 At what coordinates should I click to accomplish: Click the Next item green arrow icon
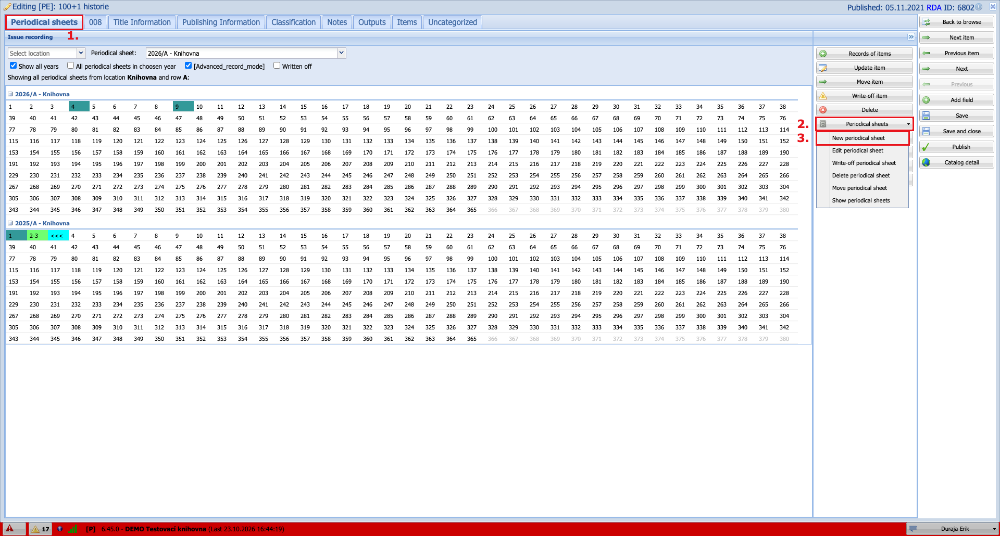(x=926, y=38)
